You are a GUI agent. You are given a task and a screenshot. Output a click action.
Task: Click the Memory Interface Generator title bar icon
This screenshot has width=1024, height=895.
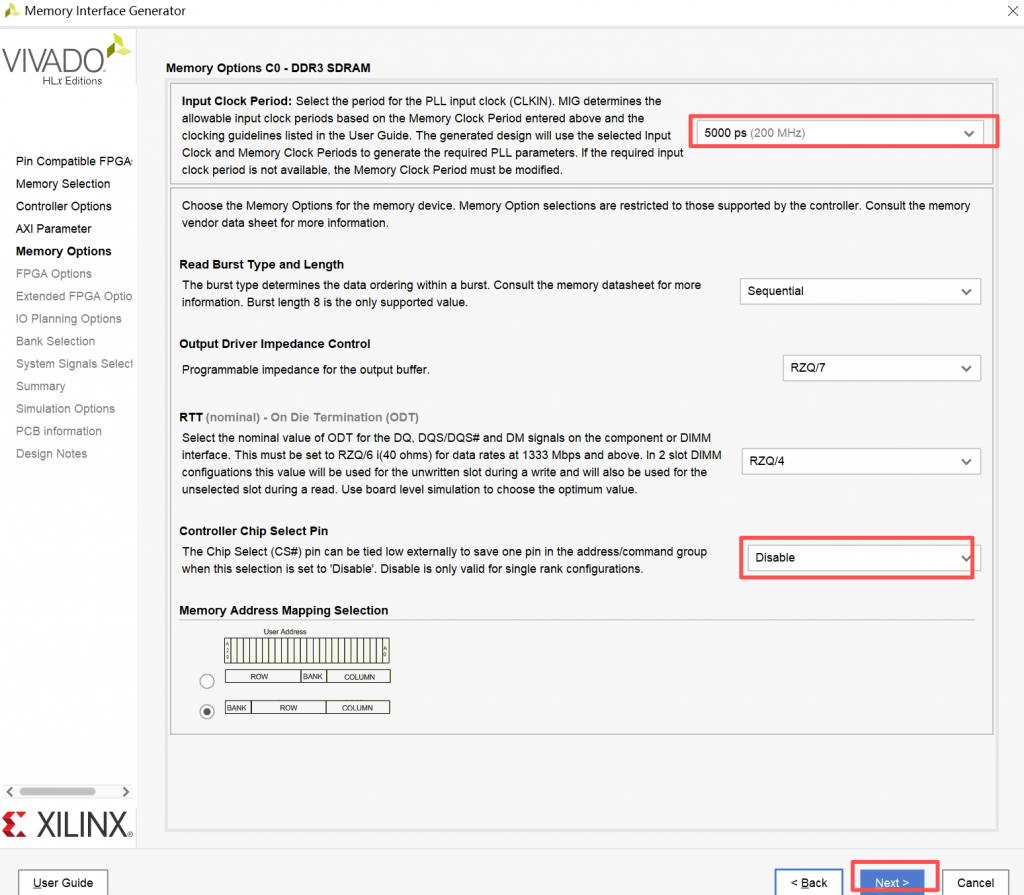point(12,11)
